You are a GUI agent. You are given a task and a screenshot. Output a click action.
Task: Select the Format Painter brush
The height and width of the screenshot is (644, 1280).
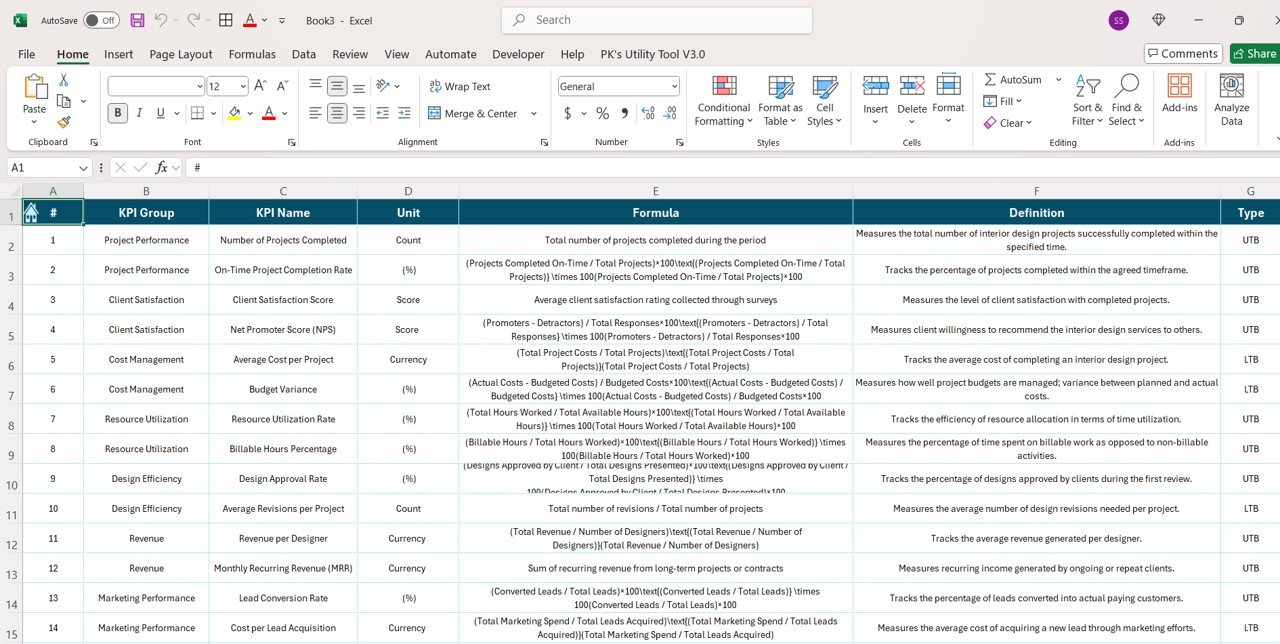pos(64,122)
